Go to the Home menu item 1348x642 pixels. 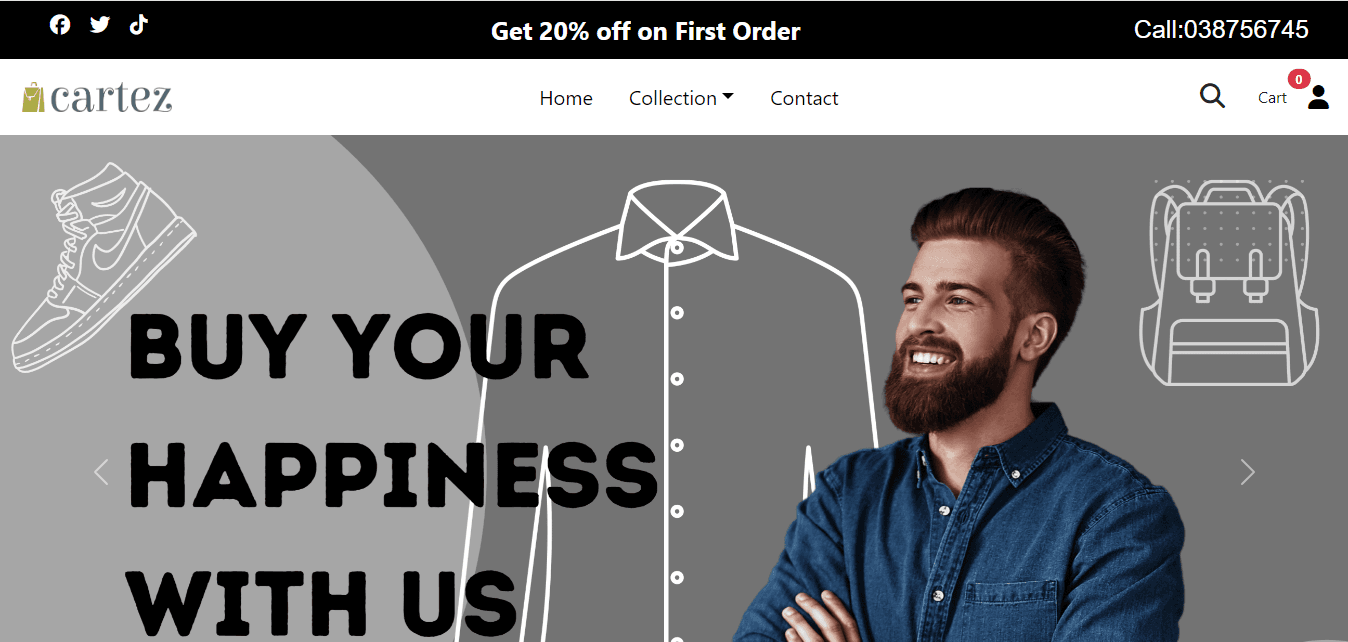point(566,98)
